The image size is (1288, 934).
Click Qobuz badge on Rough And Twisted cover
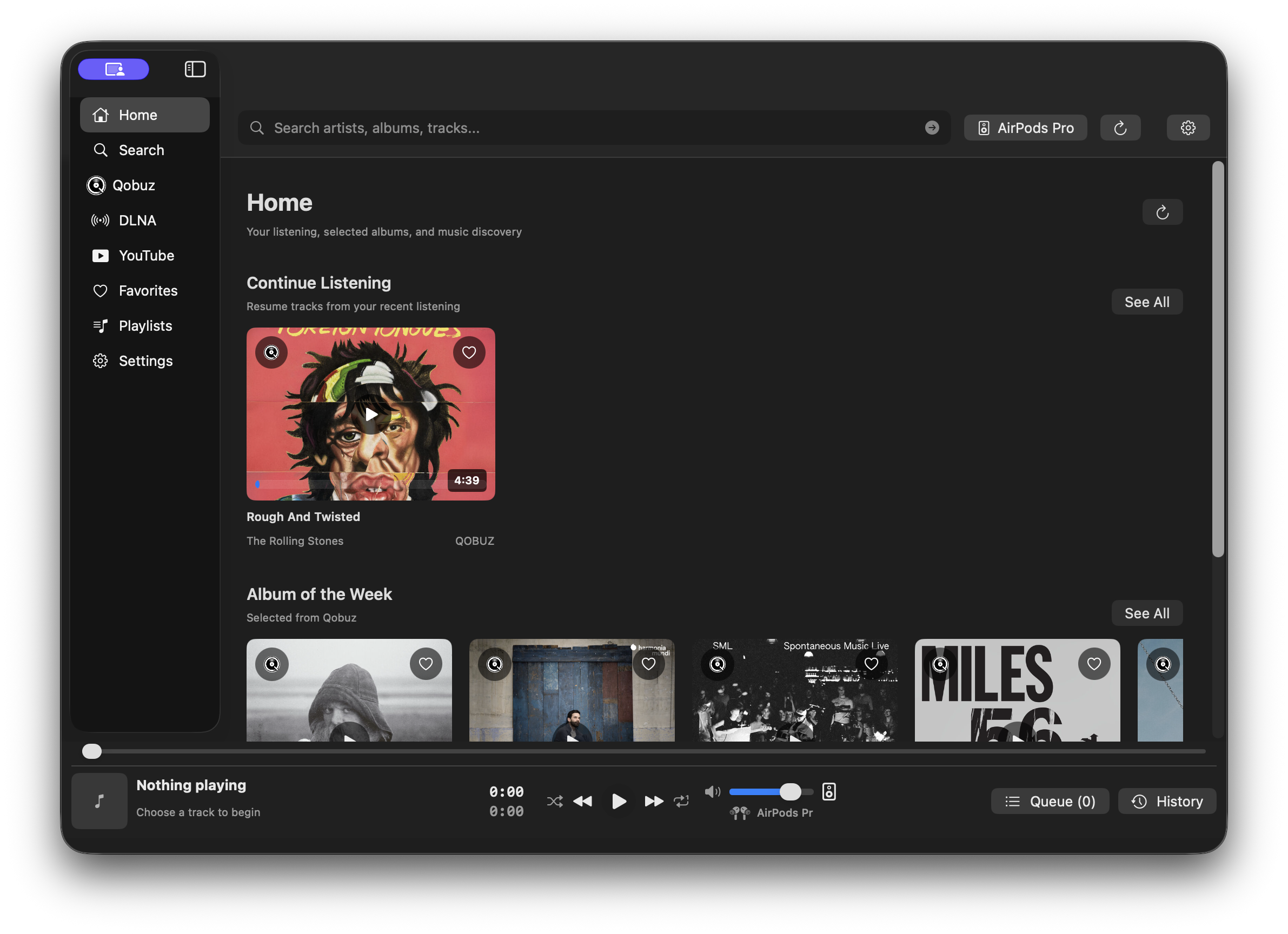(x=271, y=352)
